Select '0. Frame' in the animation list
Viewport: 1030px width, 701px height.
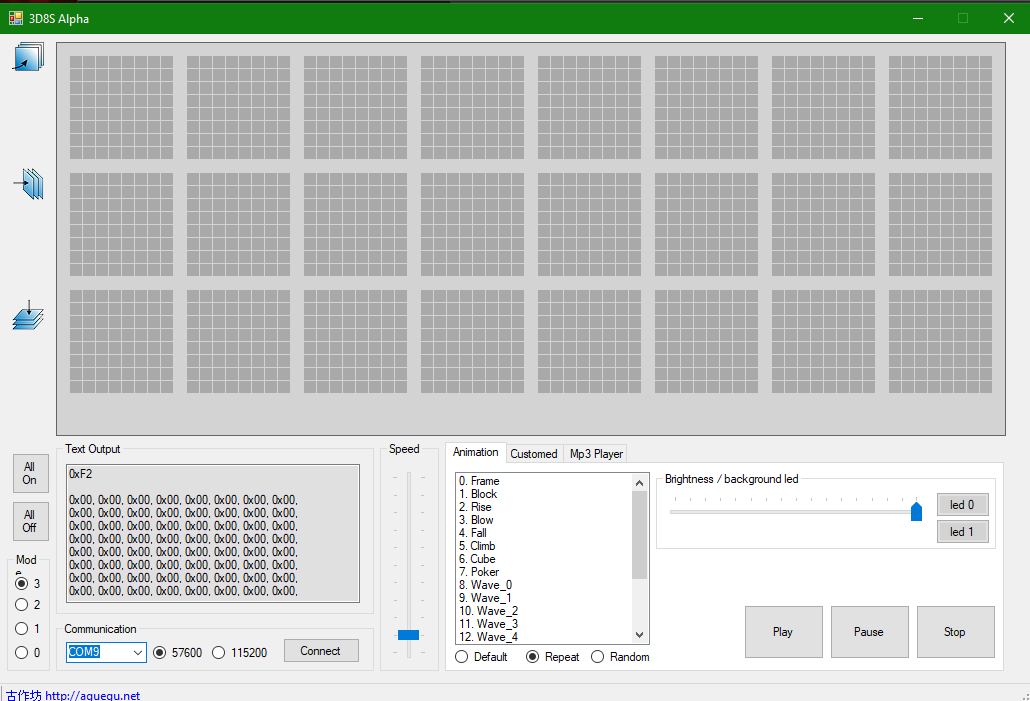click(544, 481)
